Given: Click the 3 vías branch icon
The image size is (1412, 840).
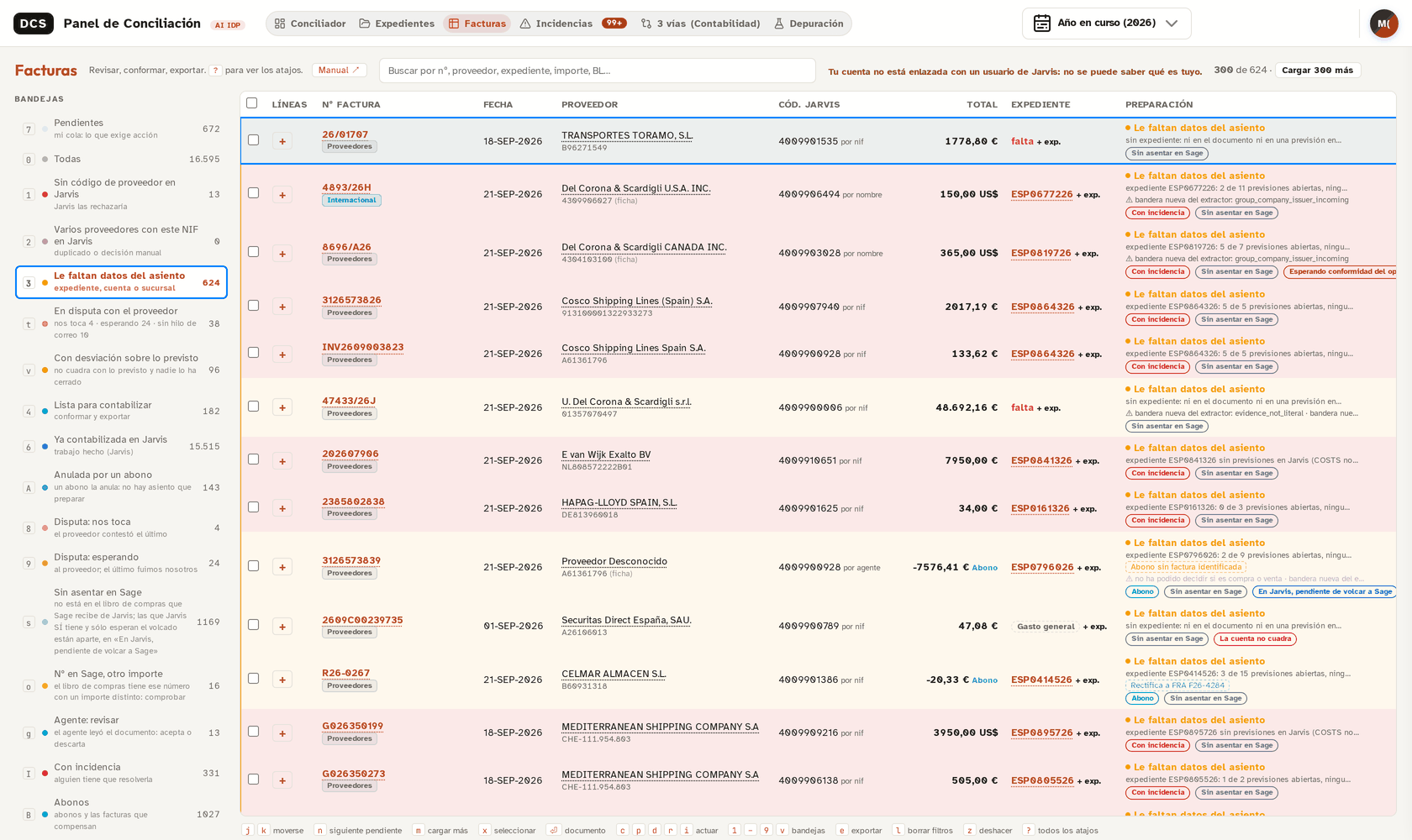Looking at the screenshot, I should tap(646, 24).
